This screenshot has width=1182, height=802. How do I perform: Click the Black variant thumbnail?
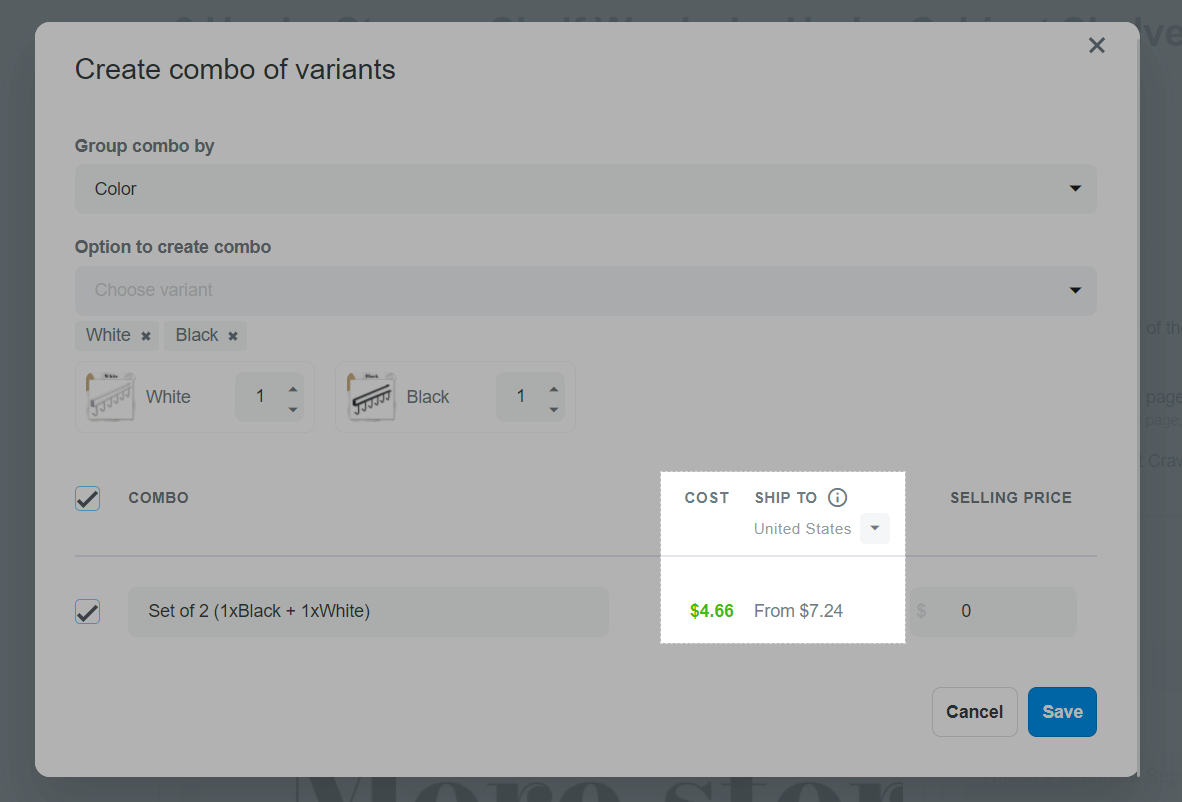(371, 396)
